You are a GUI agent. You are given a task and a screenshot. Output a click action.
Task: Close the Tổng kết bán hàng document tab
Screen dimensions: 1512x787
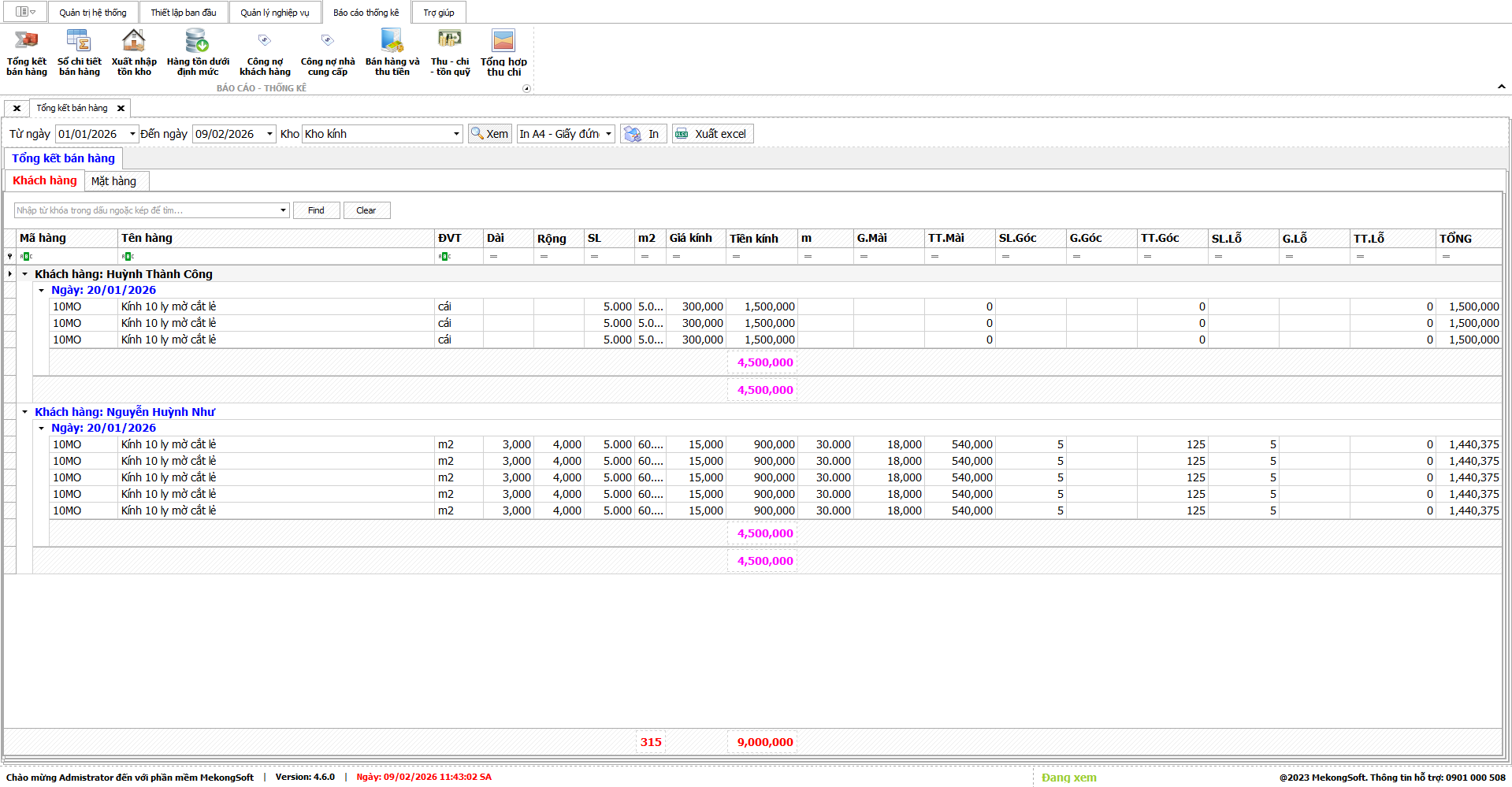click(x=121, y=108)
